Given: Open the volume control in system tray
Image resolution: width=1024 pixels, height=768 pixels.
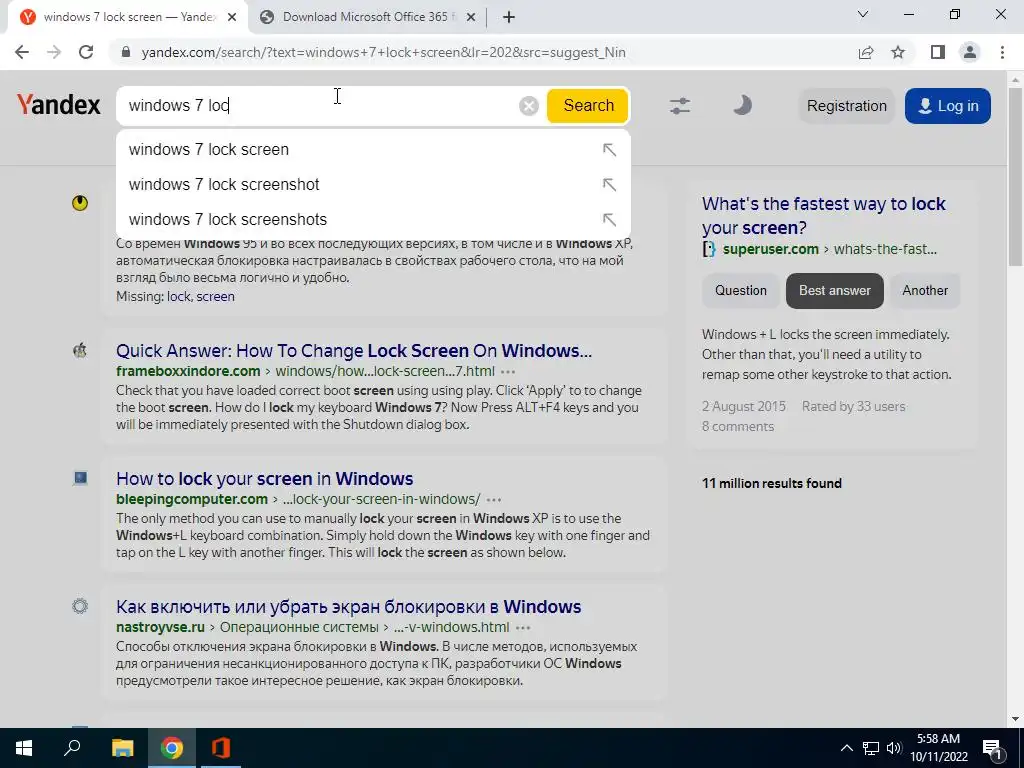Looking at the screenshot, I should coord(894,748).
